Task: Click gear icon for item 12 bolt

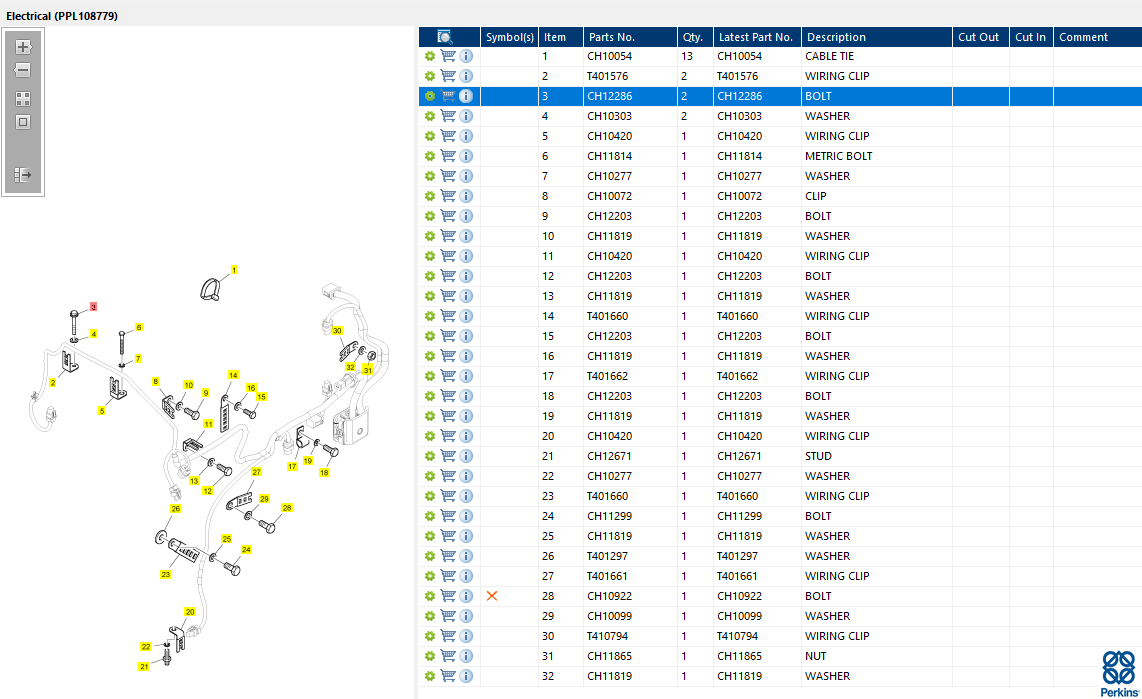Action: [x=430, y=276]
